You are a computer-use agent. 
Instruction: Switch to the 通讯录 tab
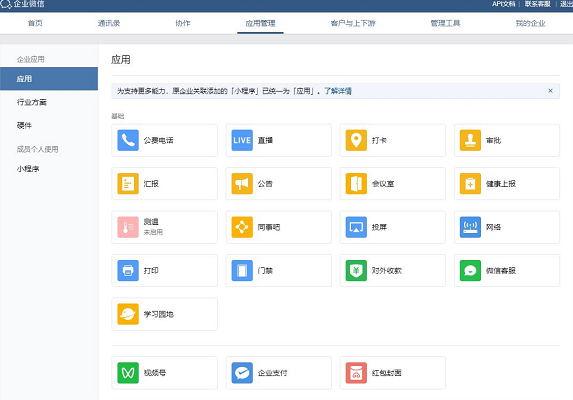(109, 23)
